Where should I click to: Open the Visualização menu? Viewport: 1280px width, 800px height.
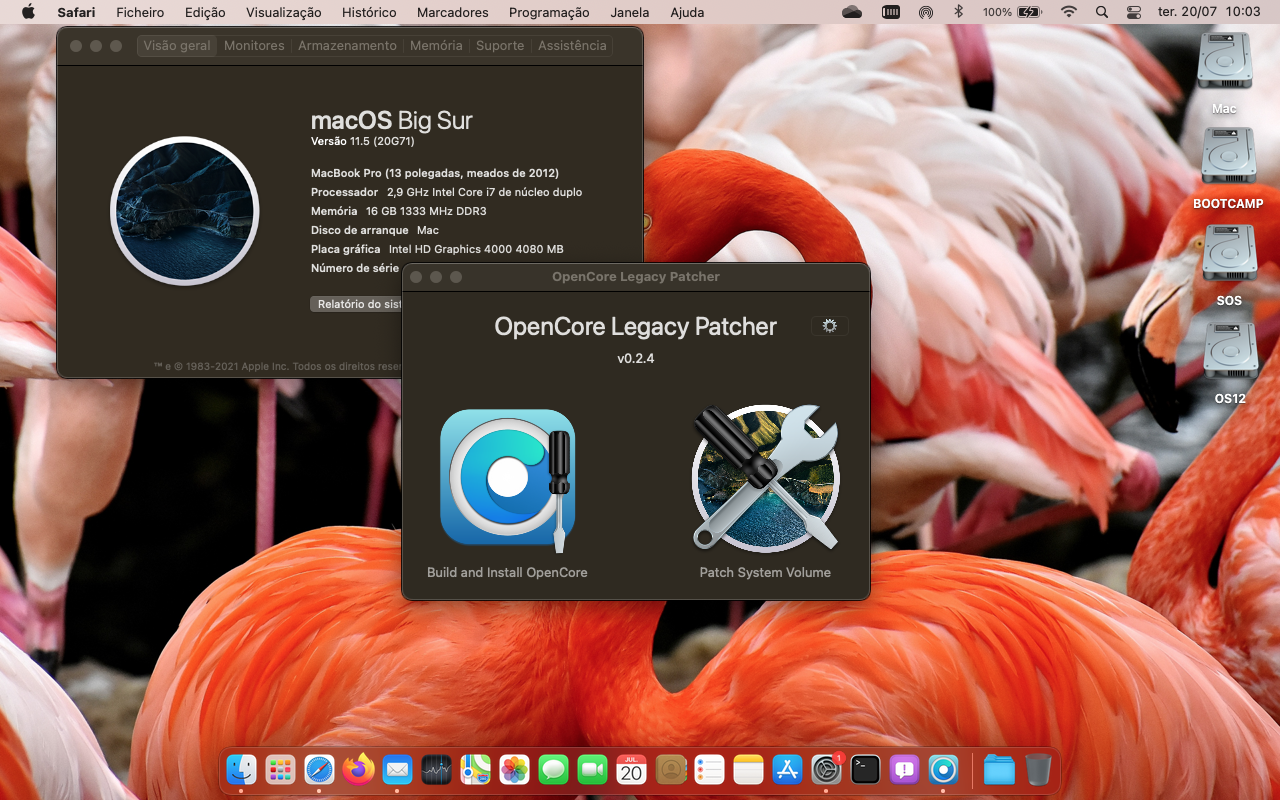pos(284,12)
